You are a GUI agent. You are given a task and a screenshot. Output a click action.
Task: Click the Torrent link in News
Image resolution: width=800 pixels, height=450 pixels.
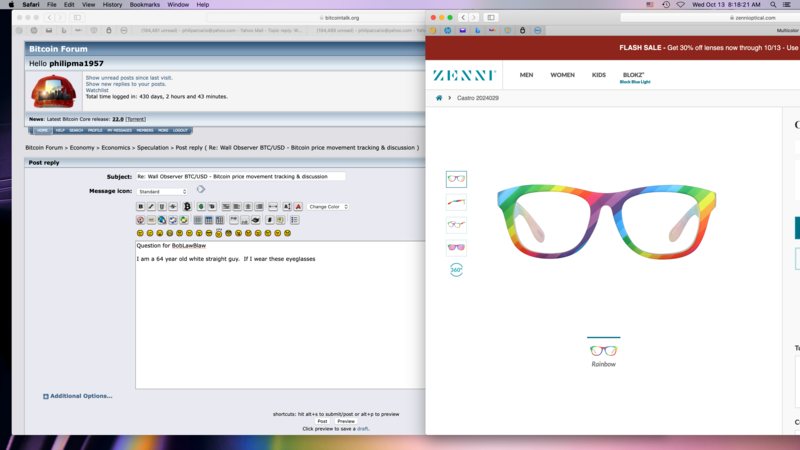[136, 119]
